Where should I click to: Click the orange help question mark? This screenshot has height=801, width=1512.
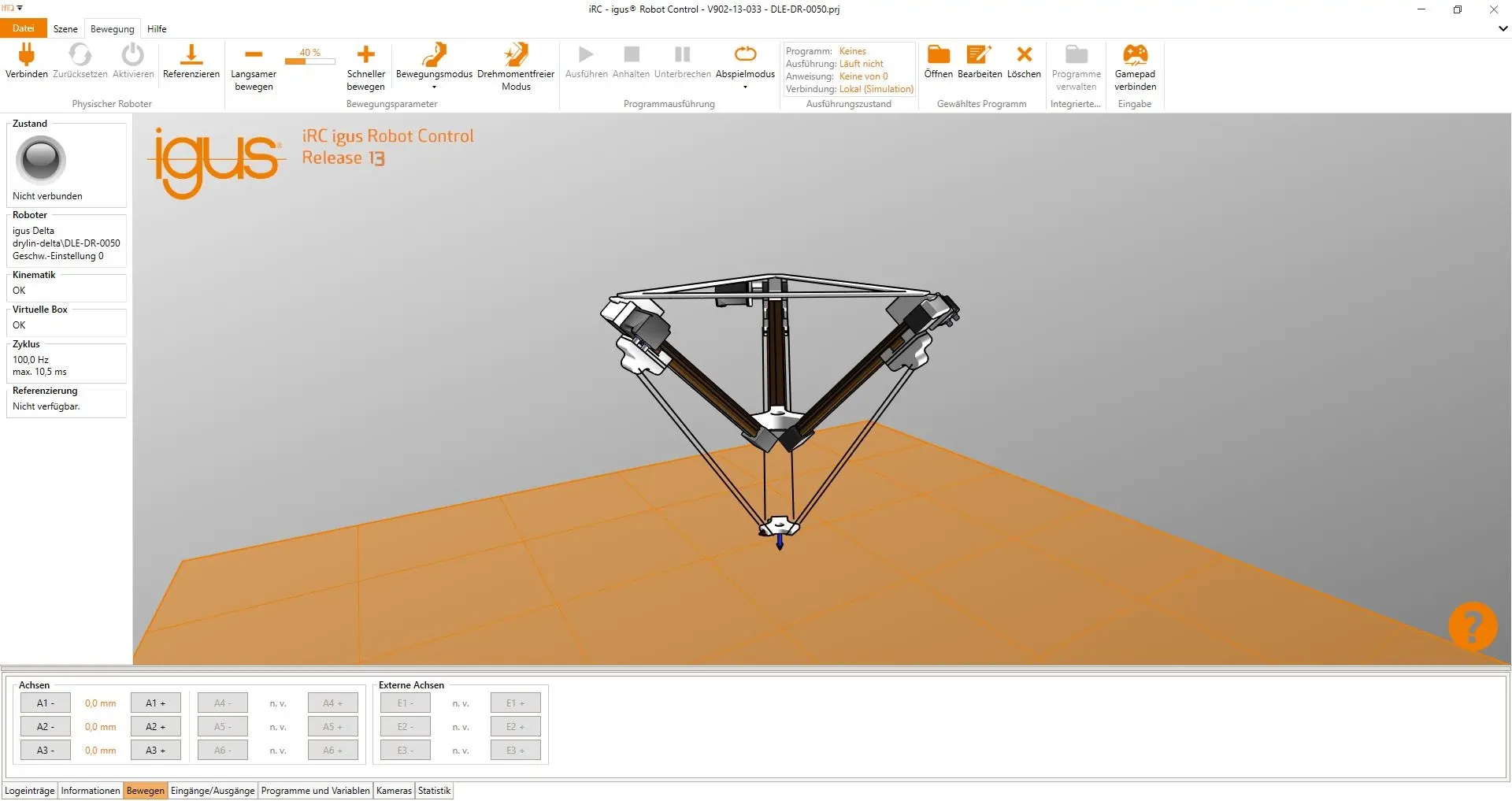(1472, 626)
